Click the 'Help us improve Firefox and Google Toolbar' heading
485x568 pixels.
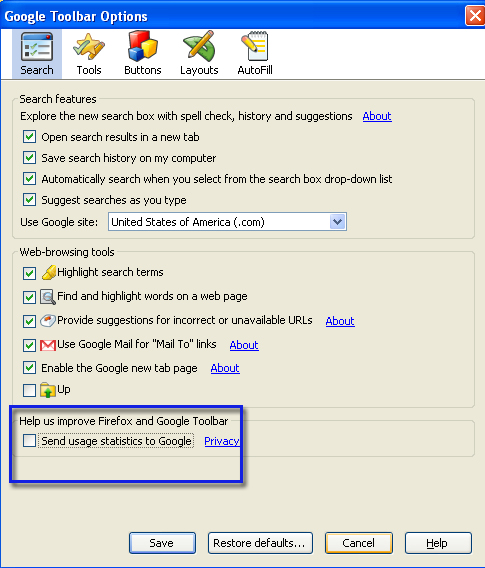pyautogui.click(x=124, y=421)
